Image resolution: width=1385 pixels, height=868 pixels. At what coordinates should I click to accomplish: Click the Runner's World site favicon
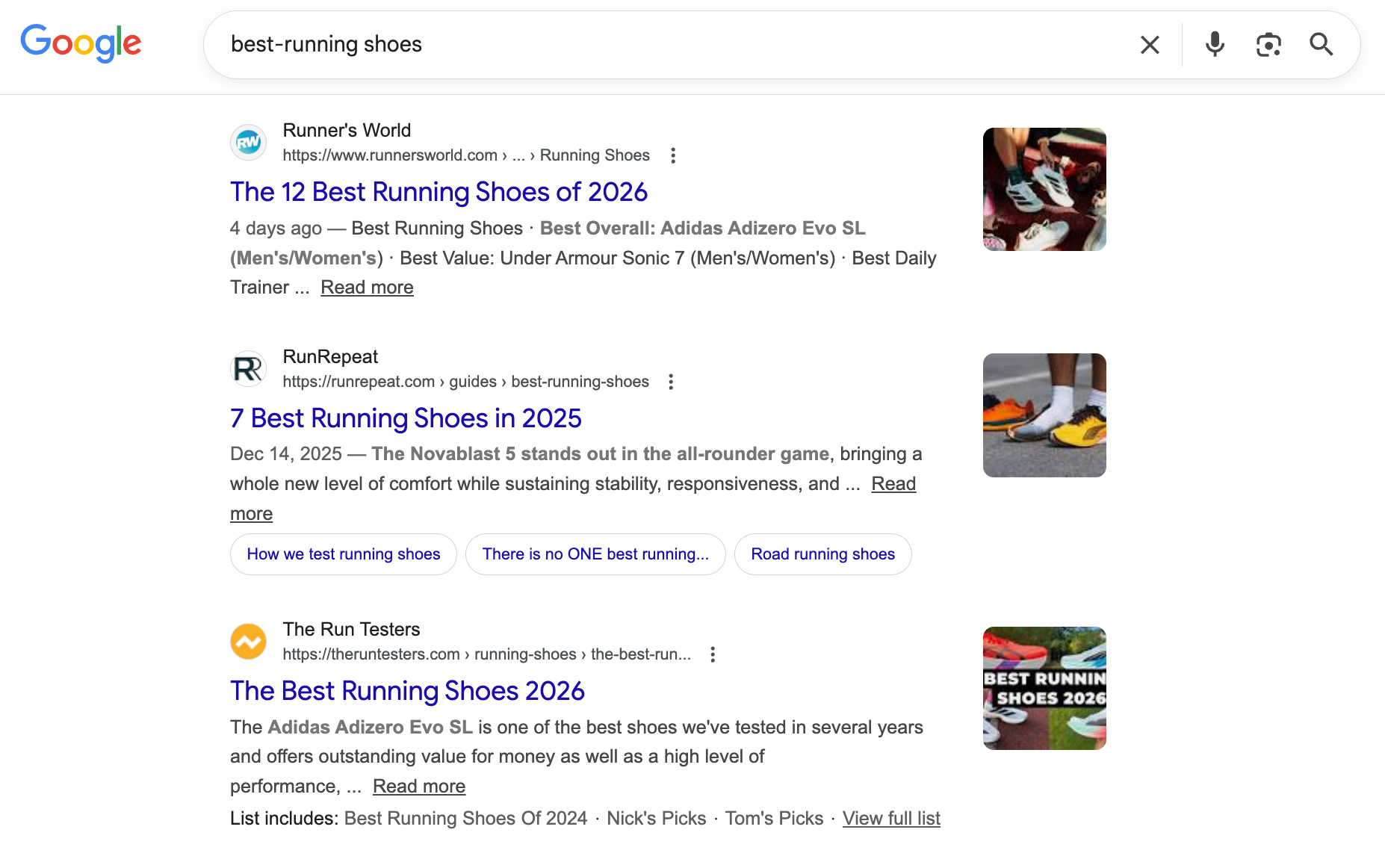pyautogui.click(x=248, y=142)
